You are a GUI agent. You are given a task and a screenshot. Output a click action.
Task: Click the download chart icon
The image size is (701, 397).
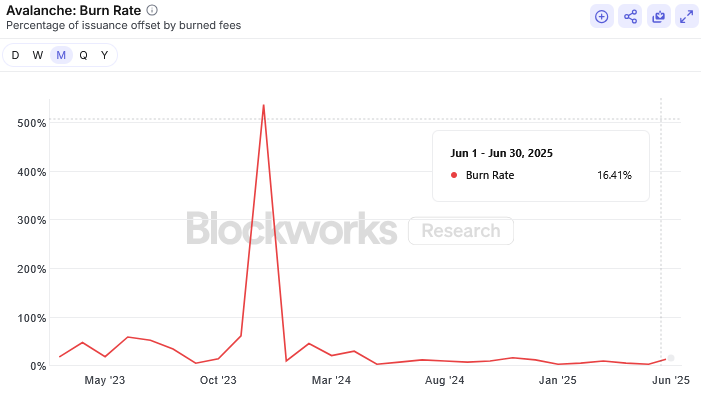(x=659, y=17)
